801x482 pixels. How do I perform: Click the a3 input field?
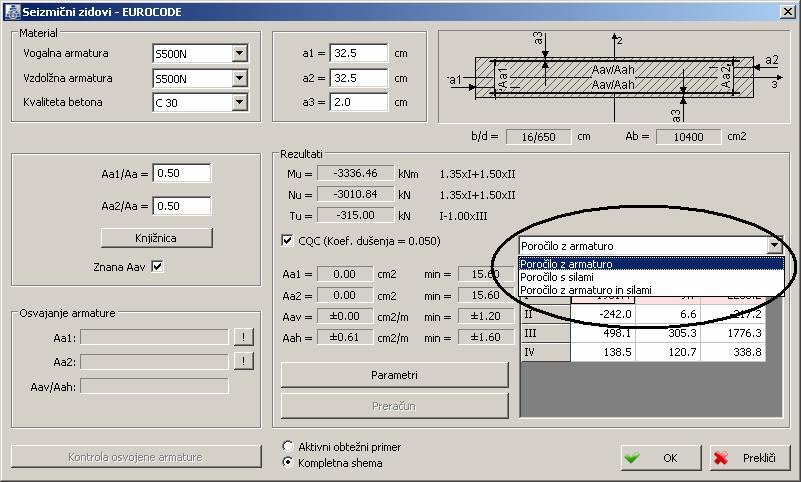point(359,102)
